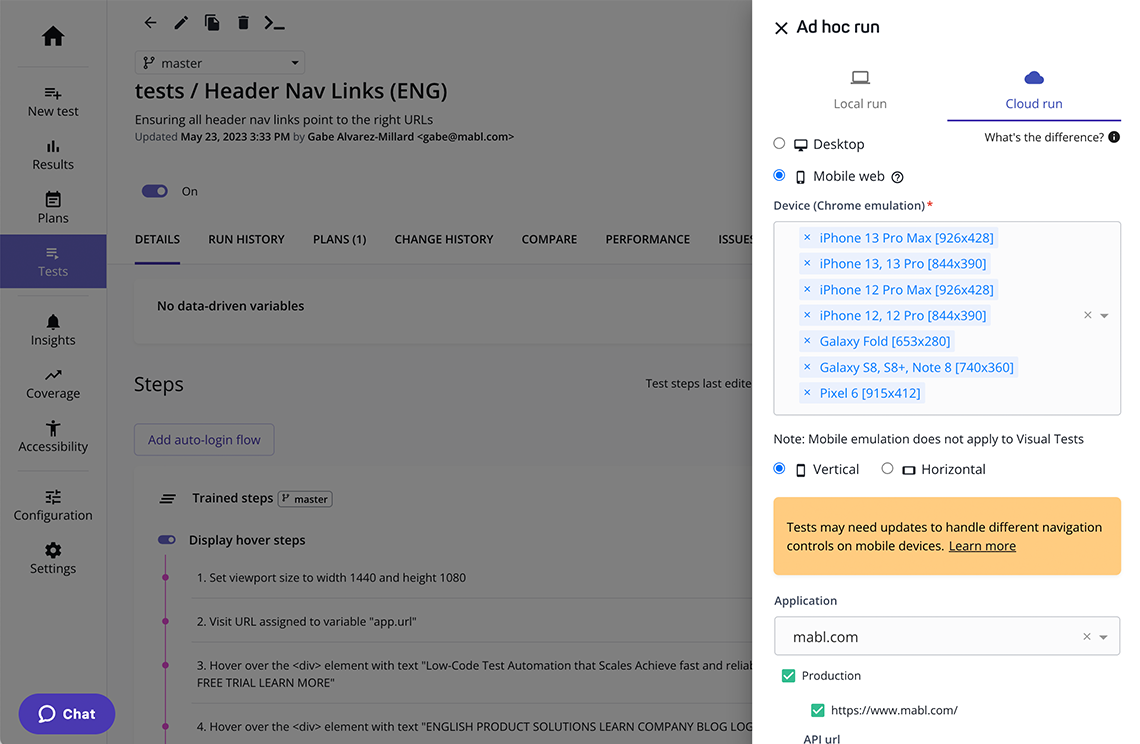Open Configuration in the sidebar
Screen dimensions: 1140x744
[53, 505]
